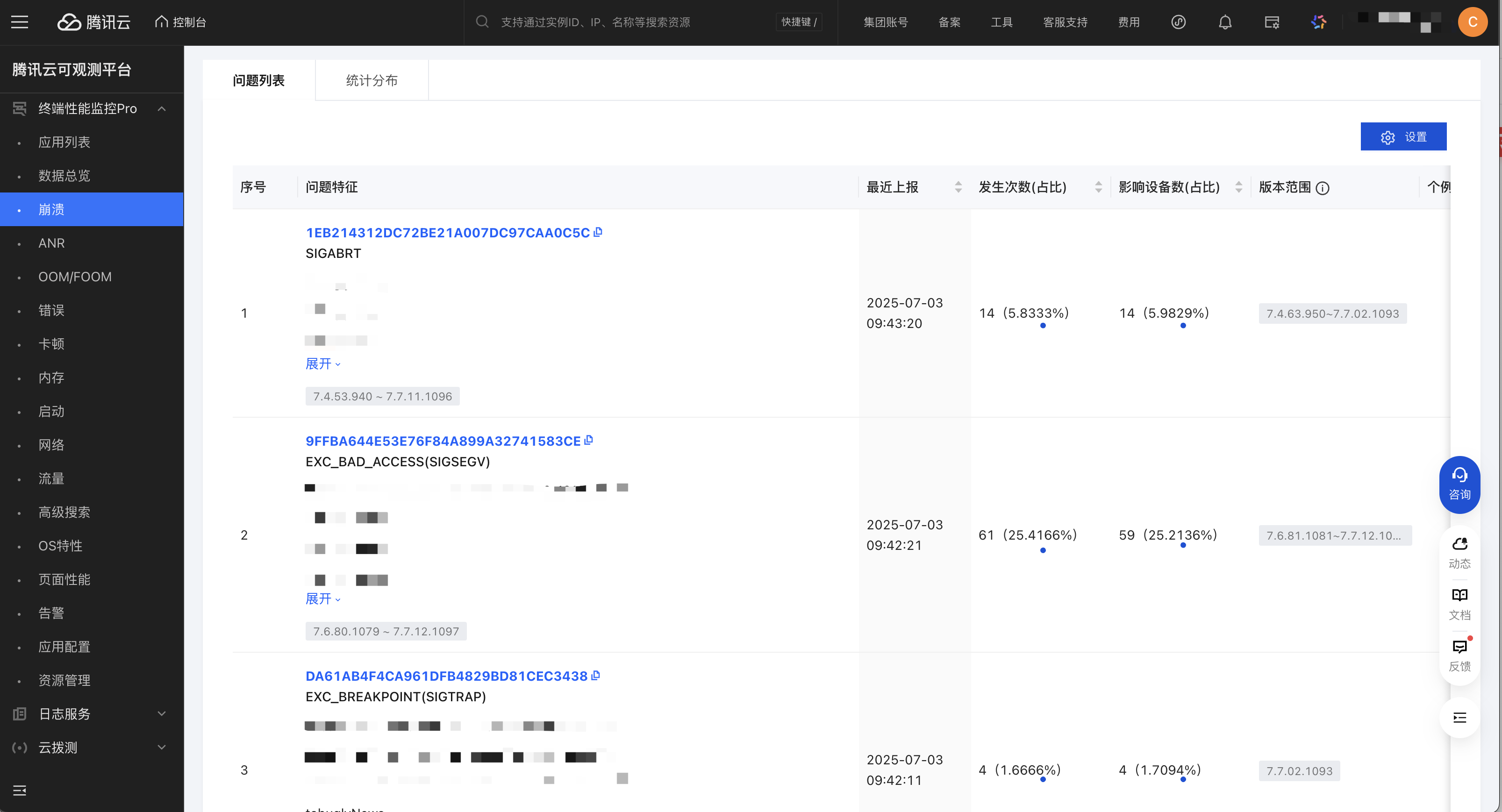Copy issue ID 1EB214312DC72BE21A007DC97CAA0C5C

tap(598, 232)
